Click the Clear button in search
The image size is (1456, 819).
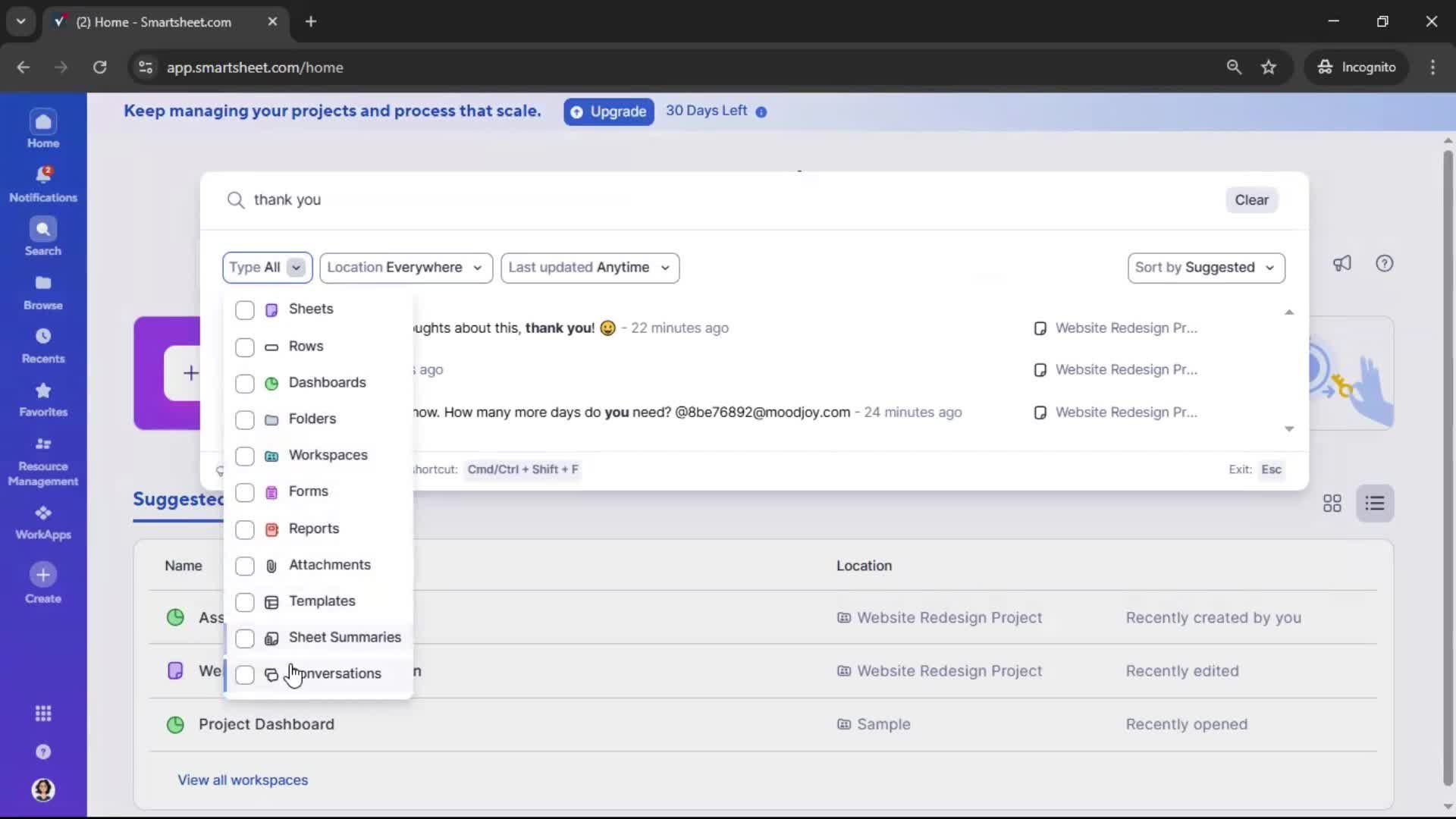click(x=1251, y=199)
